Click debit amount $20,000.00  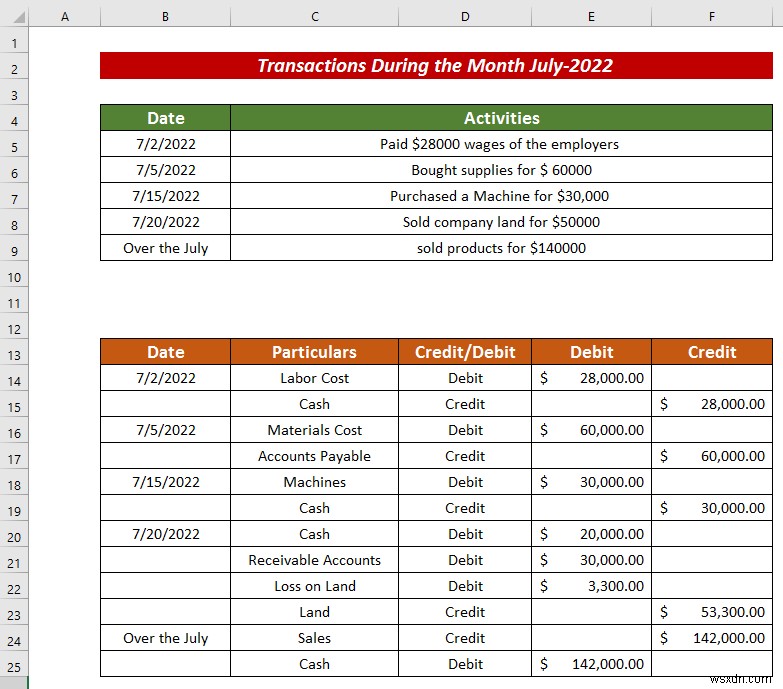[x=591, y=534]
